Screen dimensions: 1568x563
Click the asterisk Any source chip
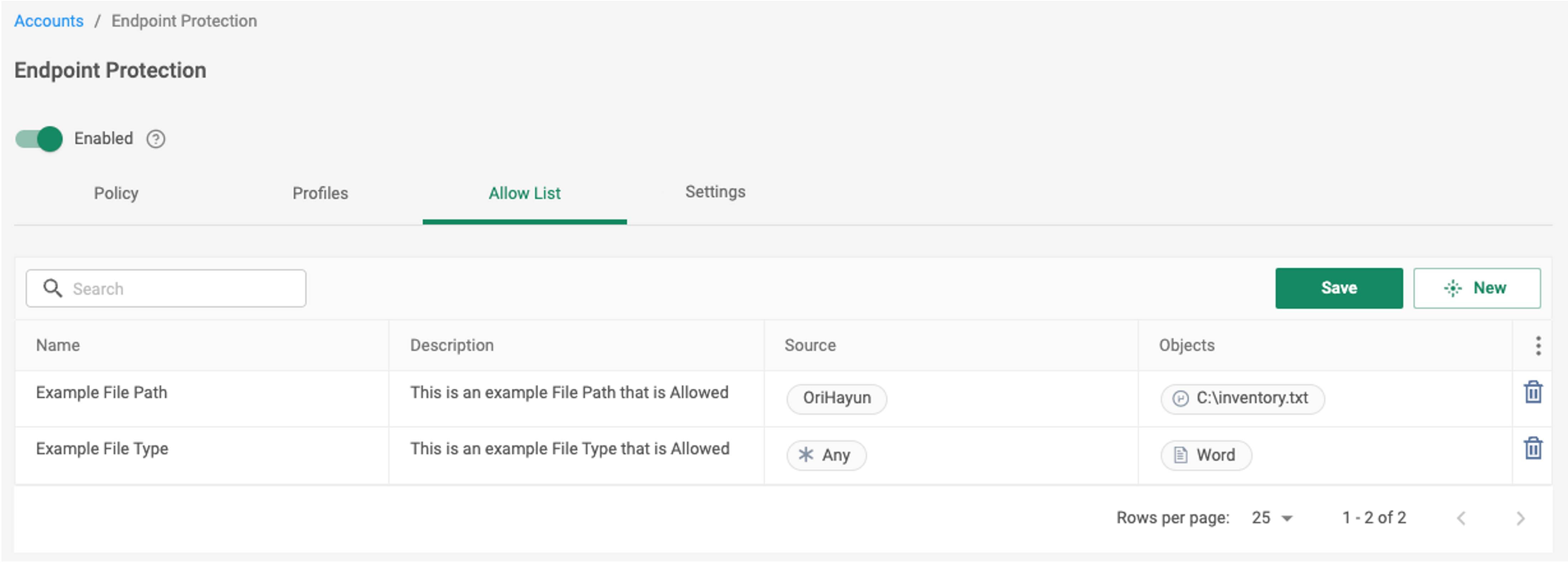826,455
